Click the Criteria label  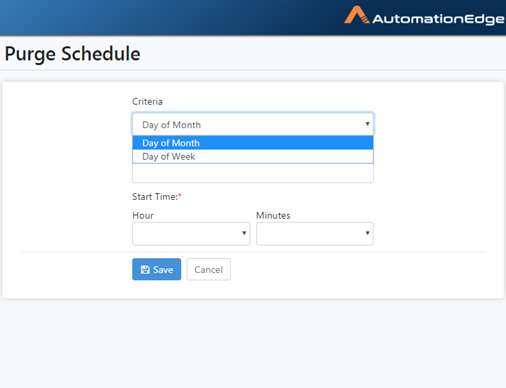tap(147, 101)
